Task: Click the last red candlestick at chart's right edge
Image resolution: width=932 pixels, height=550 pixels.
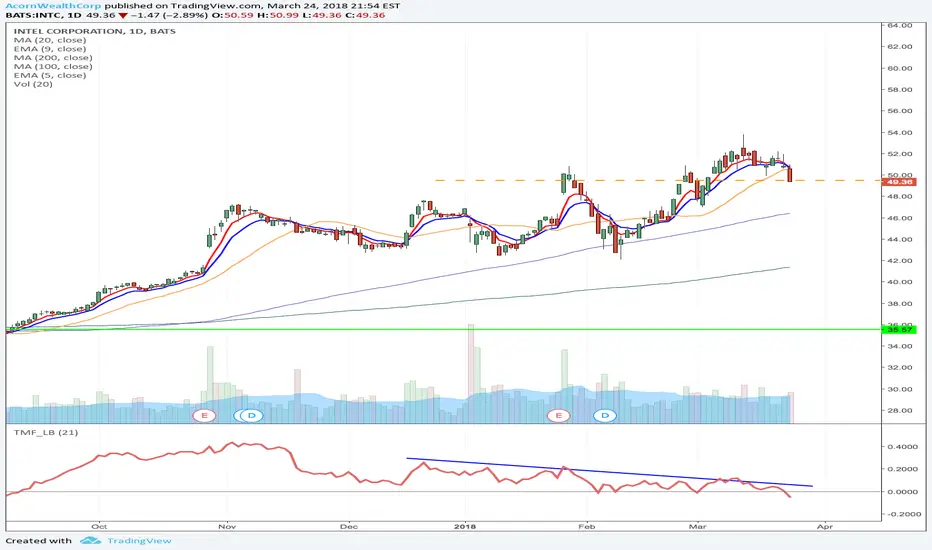Action: click(790, 175)
